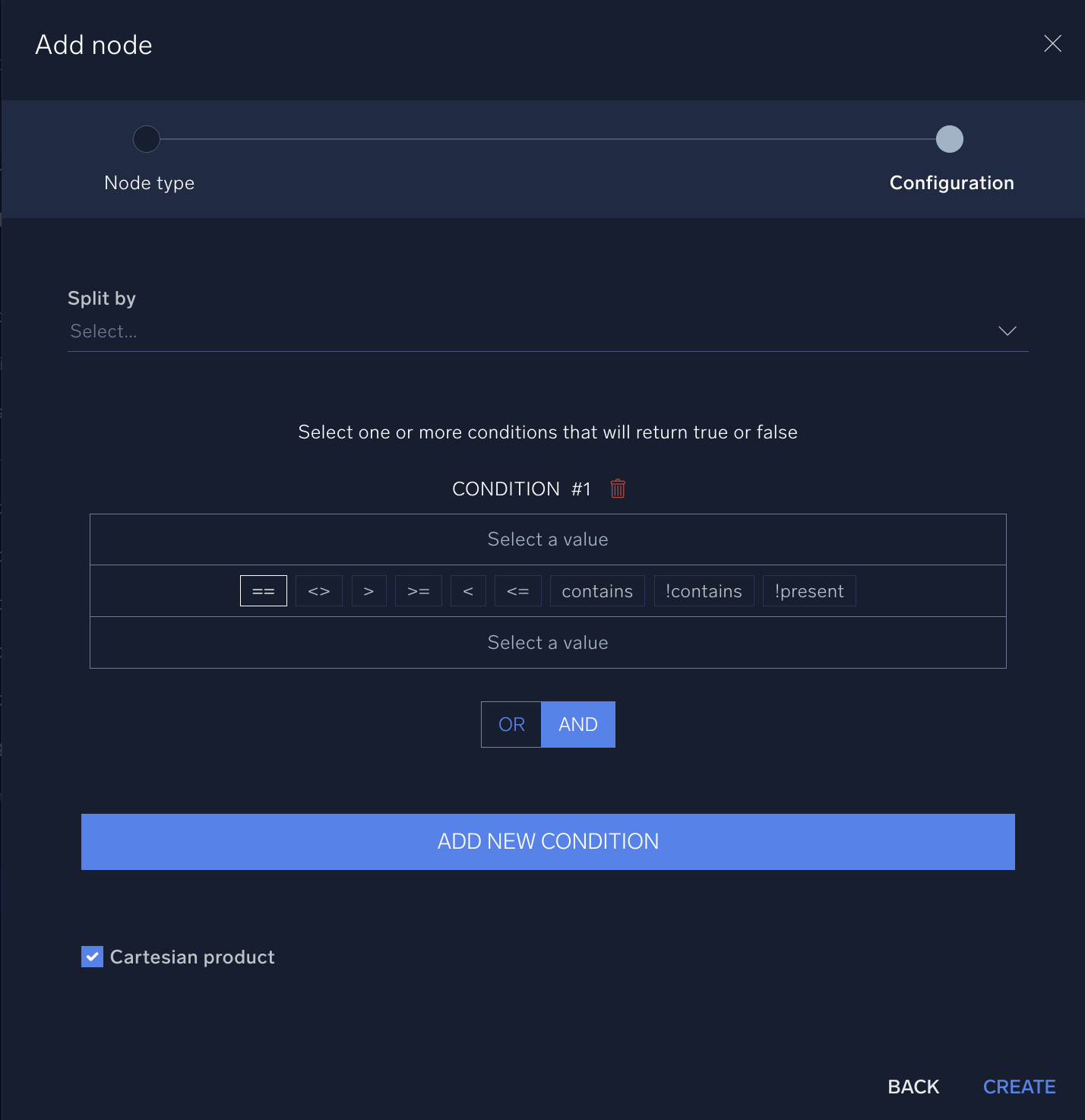Select the <> not-equal operator
The image size is (1085, 1120).
318,590
